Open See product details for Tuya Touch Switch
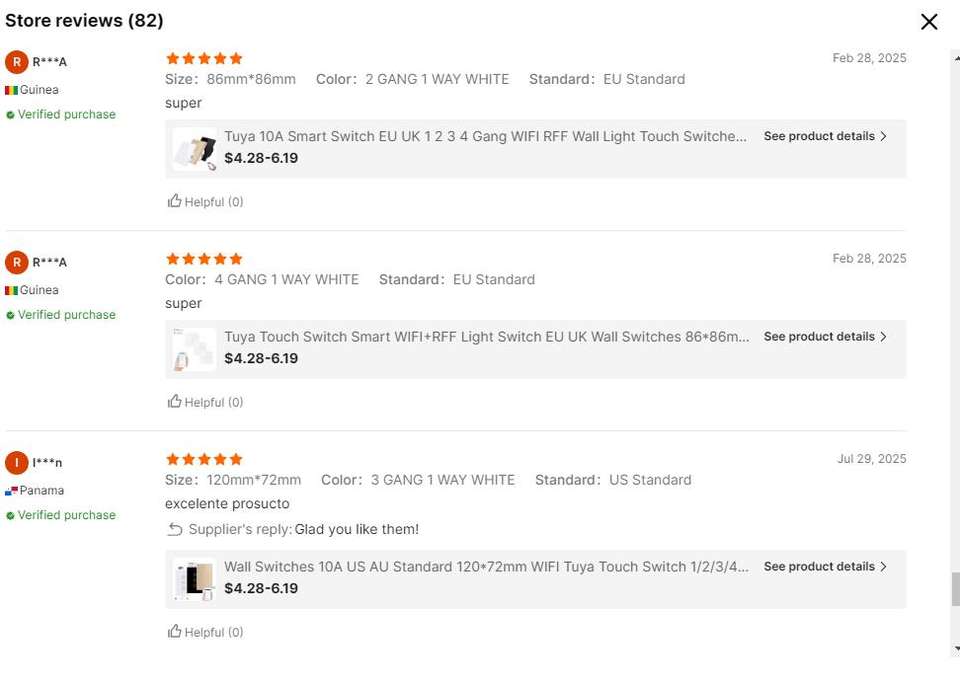This screenshot has height=686, width=960. coord(825,336)
